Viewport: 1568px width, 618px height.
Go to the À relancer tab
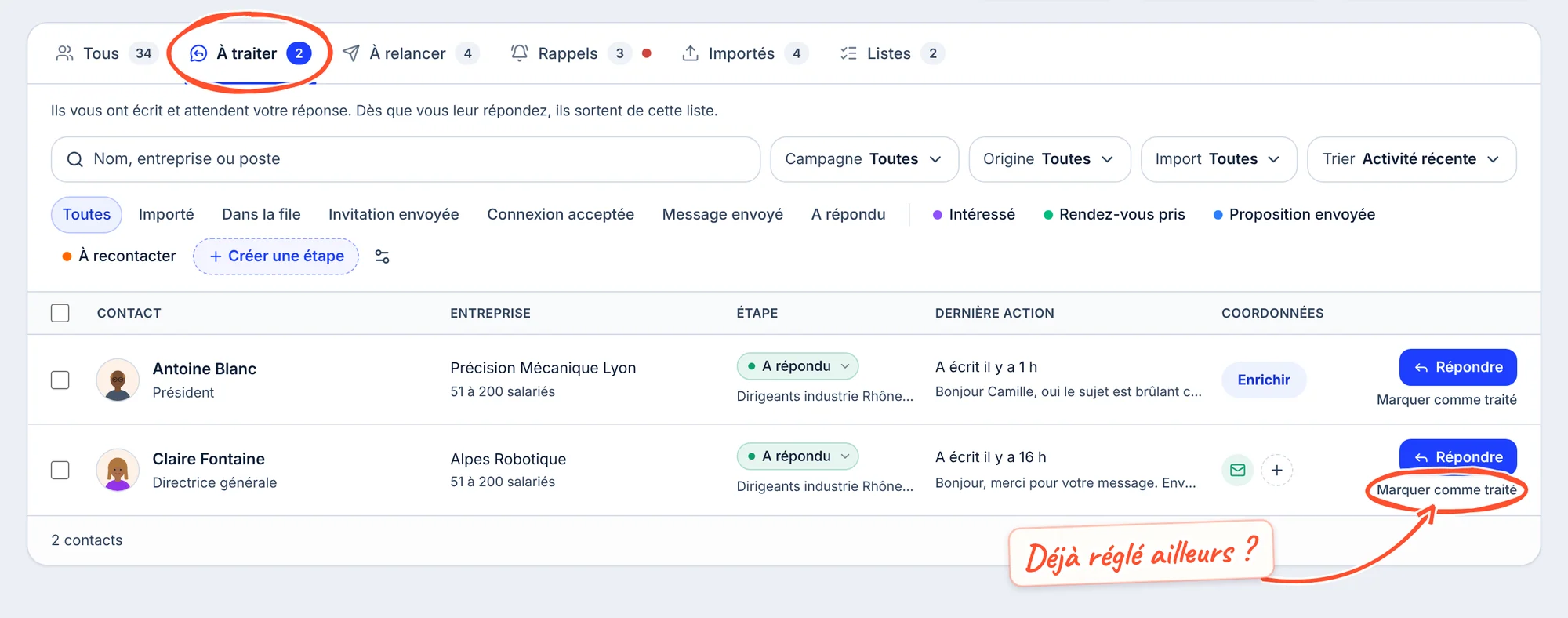[x=411, y=53]
